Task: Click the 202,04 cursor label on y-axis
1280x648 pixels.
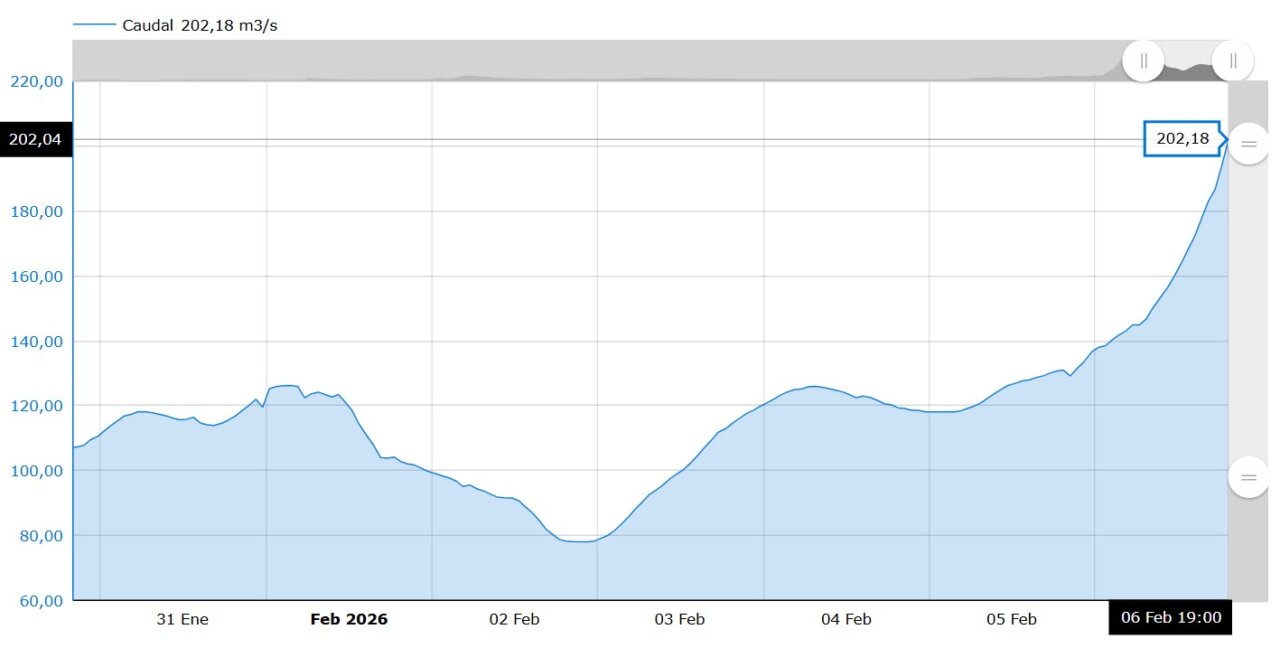Action: (35, 140)
